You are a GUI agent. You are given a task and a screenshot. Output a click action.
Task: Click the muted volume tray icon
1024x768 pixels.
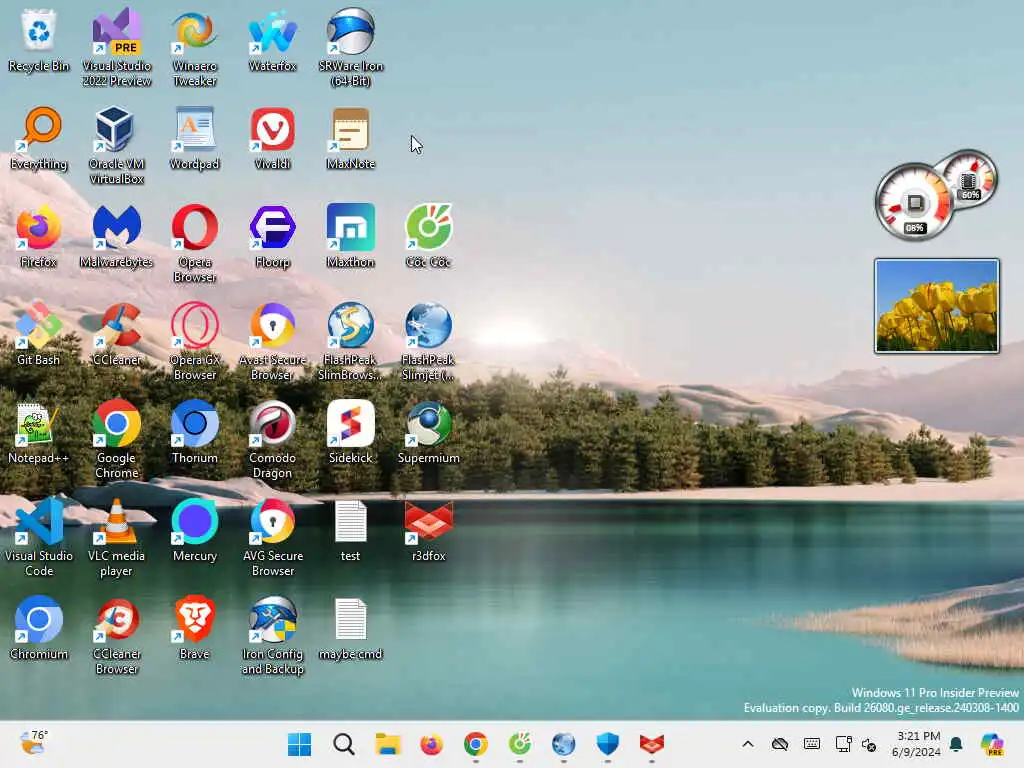coord(869,744)
